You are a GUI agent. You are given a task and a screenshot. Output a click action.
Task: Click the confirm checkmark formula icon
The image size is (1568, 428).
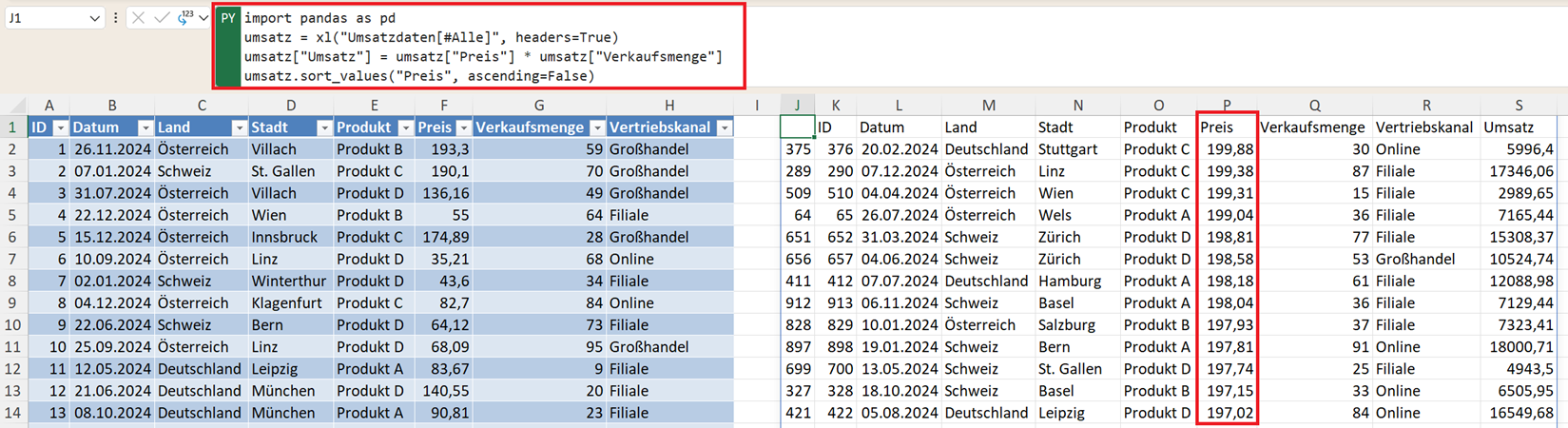tap(162, 18)
